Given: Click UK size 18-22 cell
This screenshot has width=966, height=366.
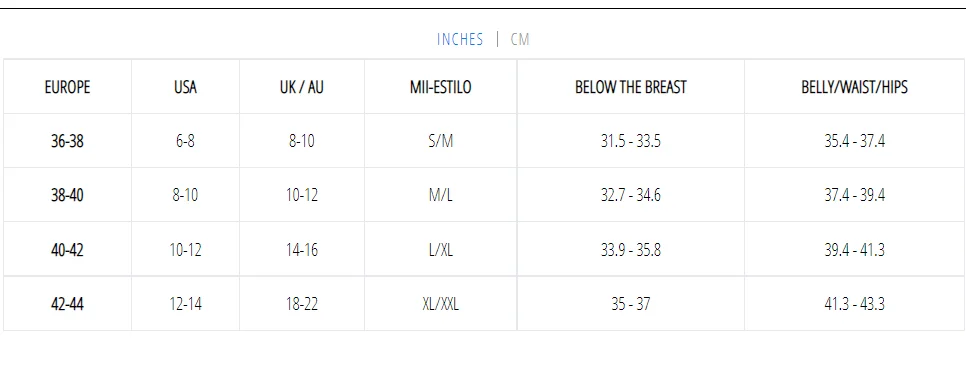Looking at the screenshot, I should click(x=301, y=304).
